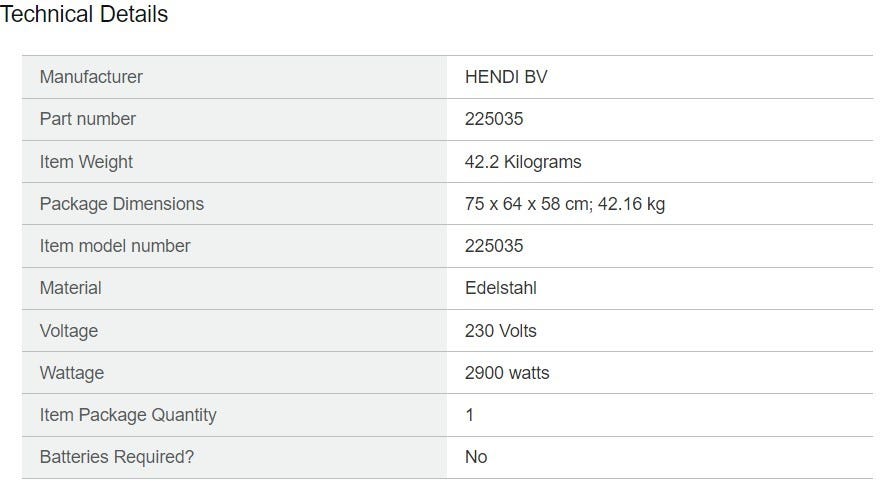Click the part number value 225035
This screenshot has height=487, width=882.
494,119
